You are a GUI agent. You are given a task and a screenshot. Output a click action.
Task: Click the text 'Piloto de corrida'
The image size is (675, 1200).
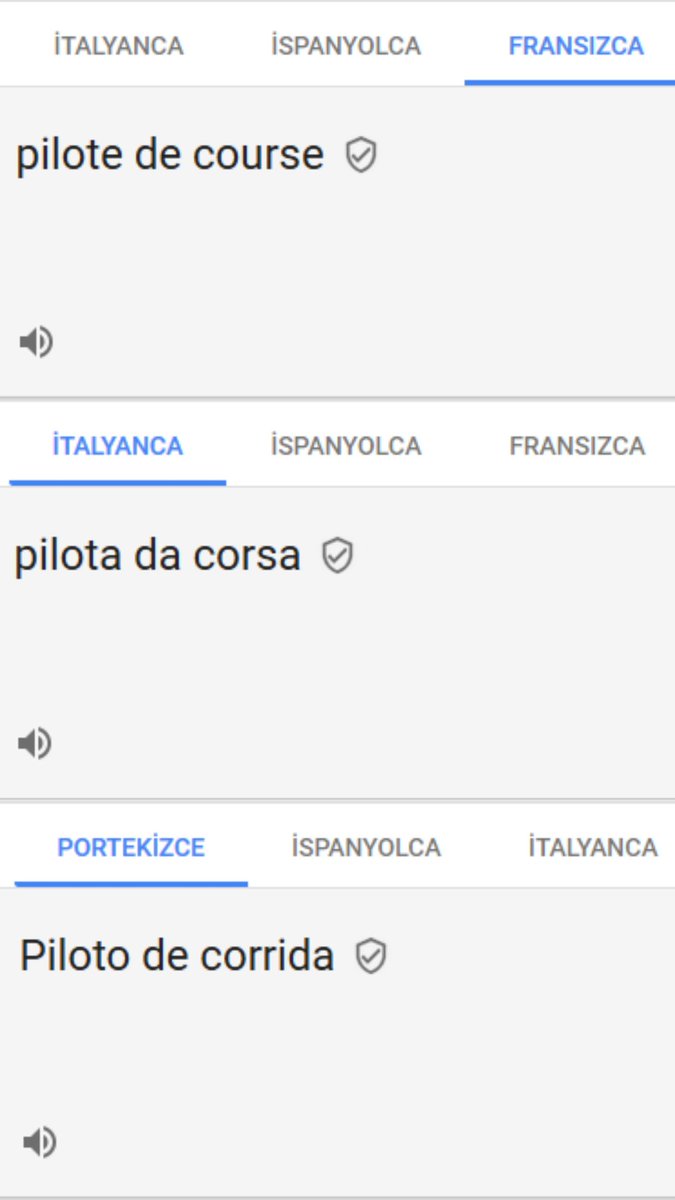tap(177, 956)
